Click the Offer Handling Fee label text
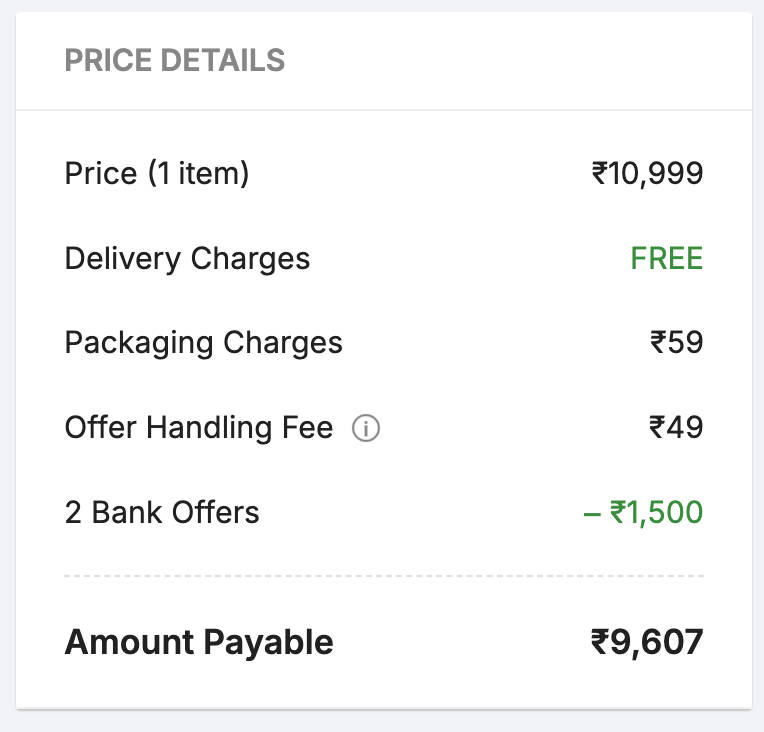The height and width of the screenshot is (732, 764). pyautogui.click(x=198, y=428)
